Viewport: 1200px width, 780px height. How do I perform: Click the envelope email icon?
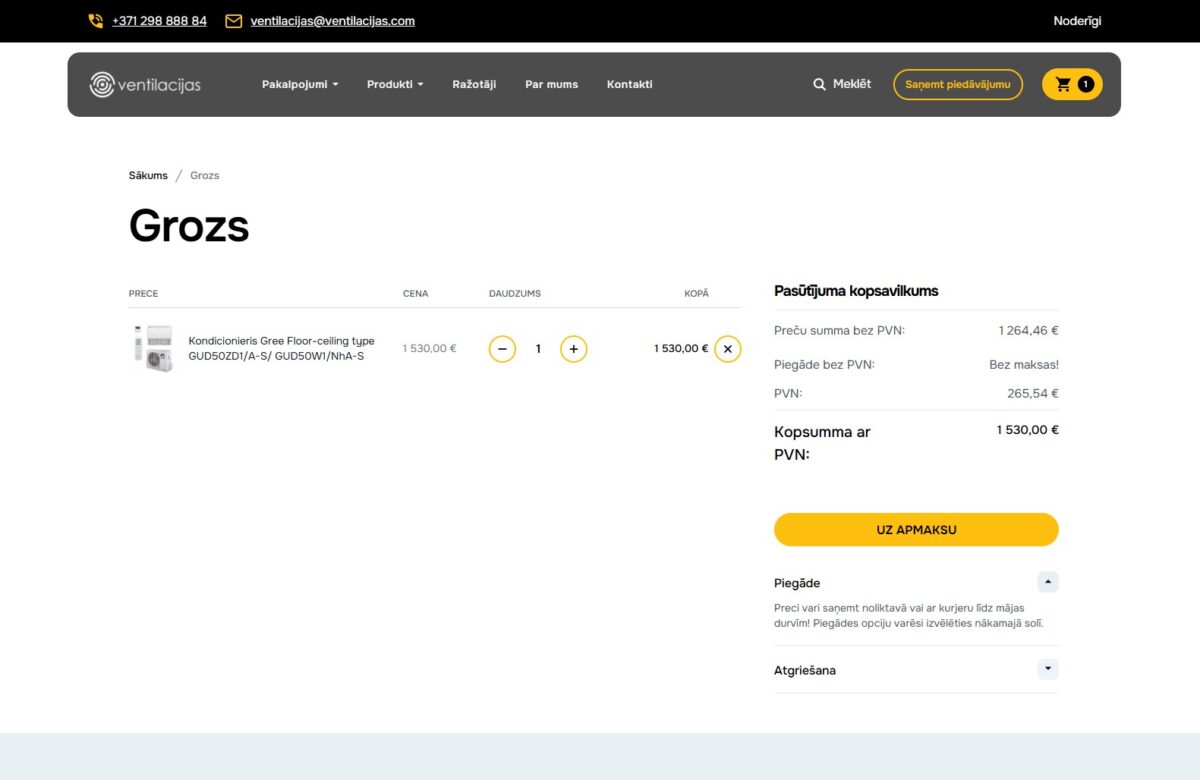click(x=234, y=21)
